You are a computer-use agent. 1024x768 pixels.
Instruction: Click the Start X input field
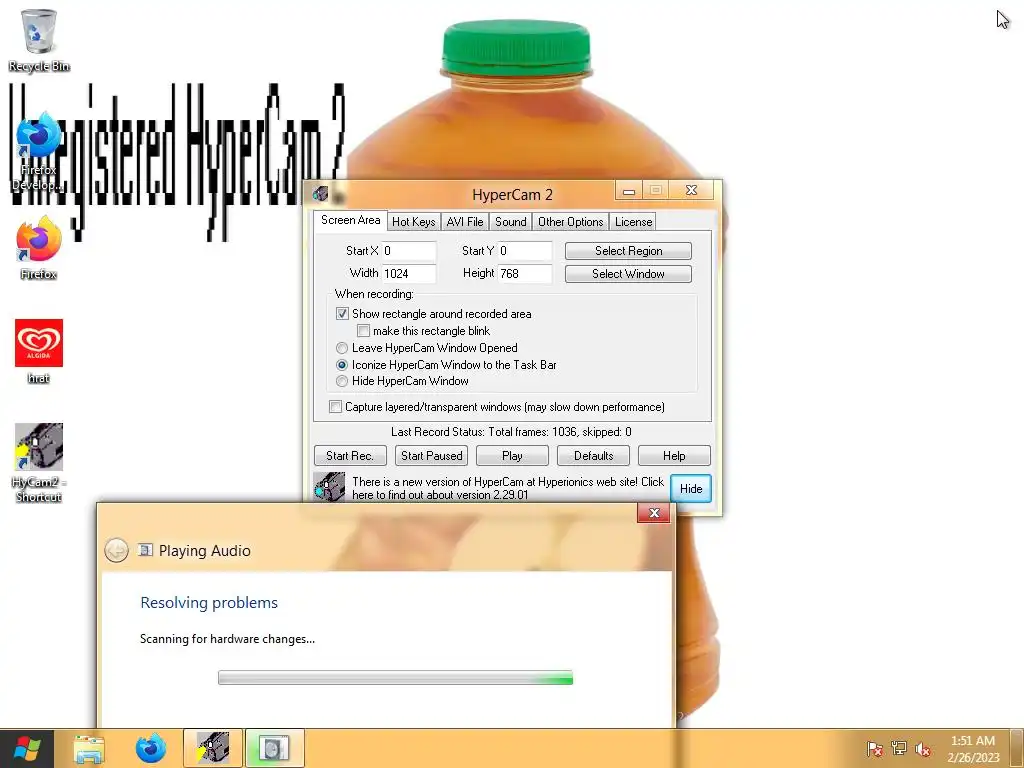click(x=409, y=251)
